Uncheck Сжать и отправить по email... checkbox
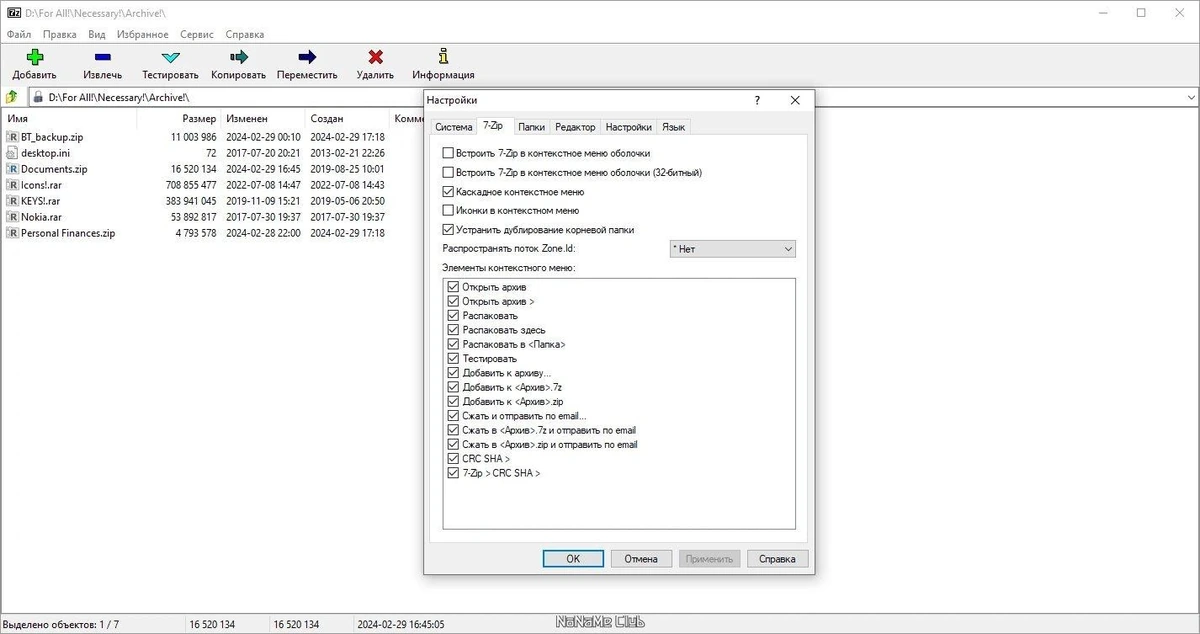The width and height of the screenshot is (1200, 634). point(453,416)
